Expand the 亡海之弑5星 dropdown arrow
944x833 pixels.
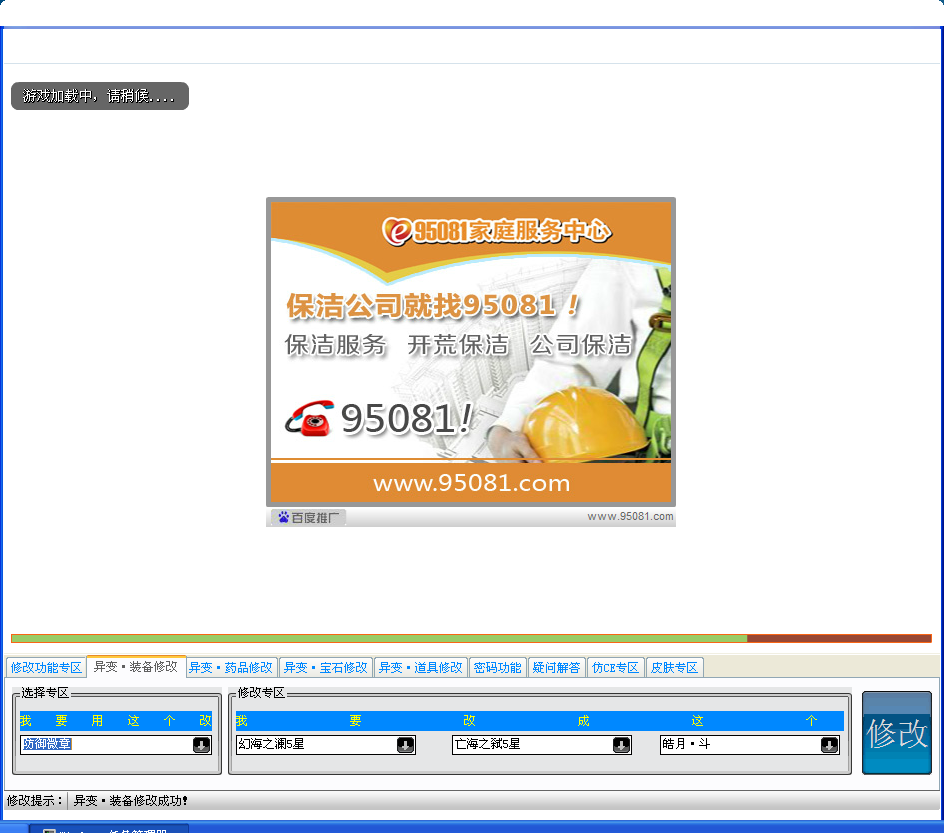(621, 745)
